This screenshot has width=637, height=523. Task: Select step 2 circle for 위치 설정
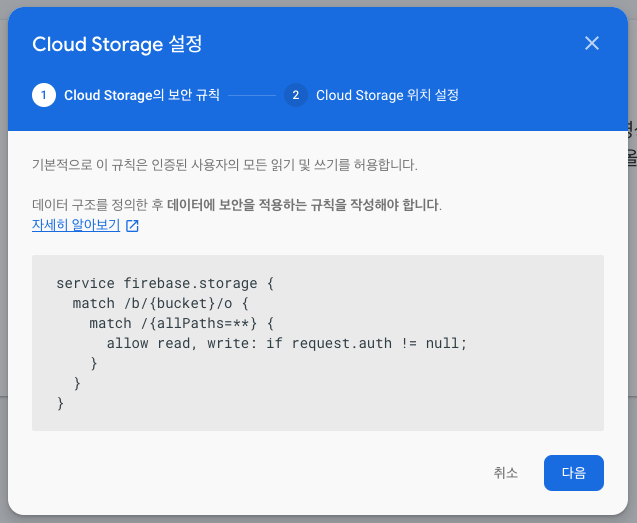coord(296,95)
